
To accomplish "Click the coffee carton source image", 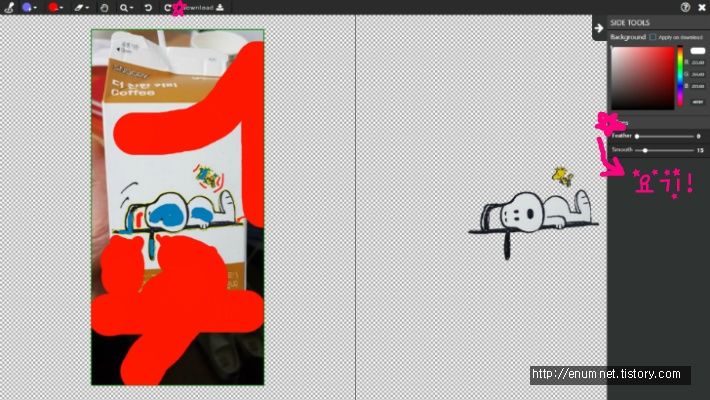I will pos(178,207).
